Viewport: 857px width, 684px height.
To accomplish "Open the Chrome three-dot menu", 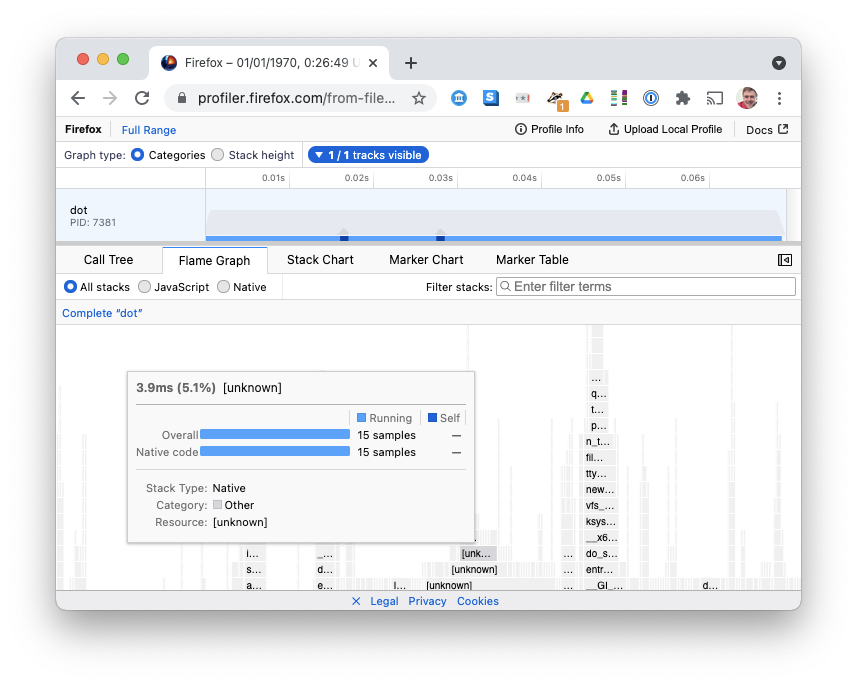I will click(x=779, y=98).
